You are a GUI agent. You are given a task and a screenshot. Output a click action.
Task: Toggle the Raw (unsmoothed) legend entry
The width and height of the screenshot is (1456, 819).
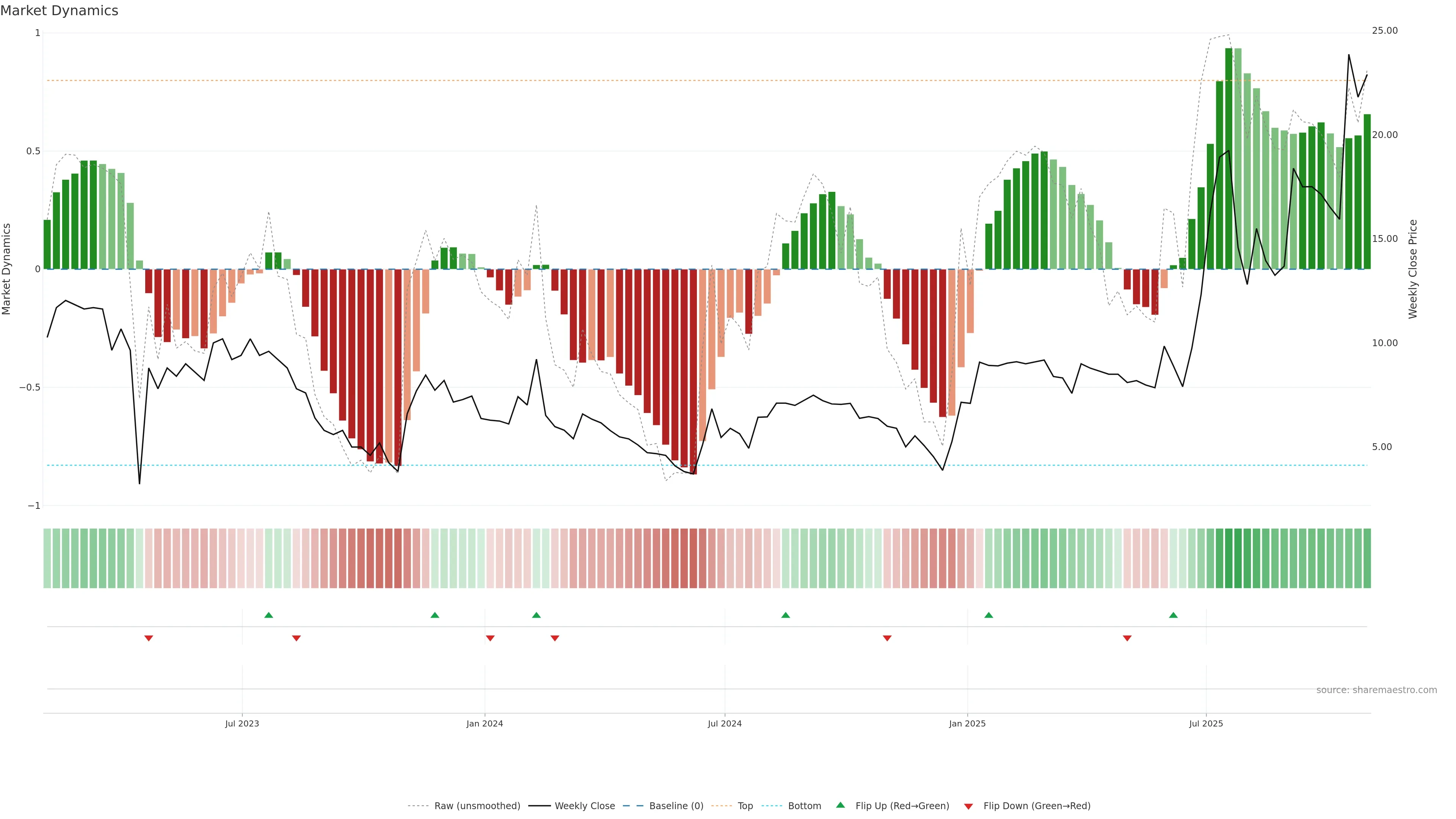tap(477, 806)
